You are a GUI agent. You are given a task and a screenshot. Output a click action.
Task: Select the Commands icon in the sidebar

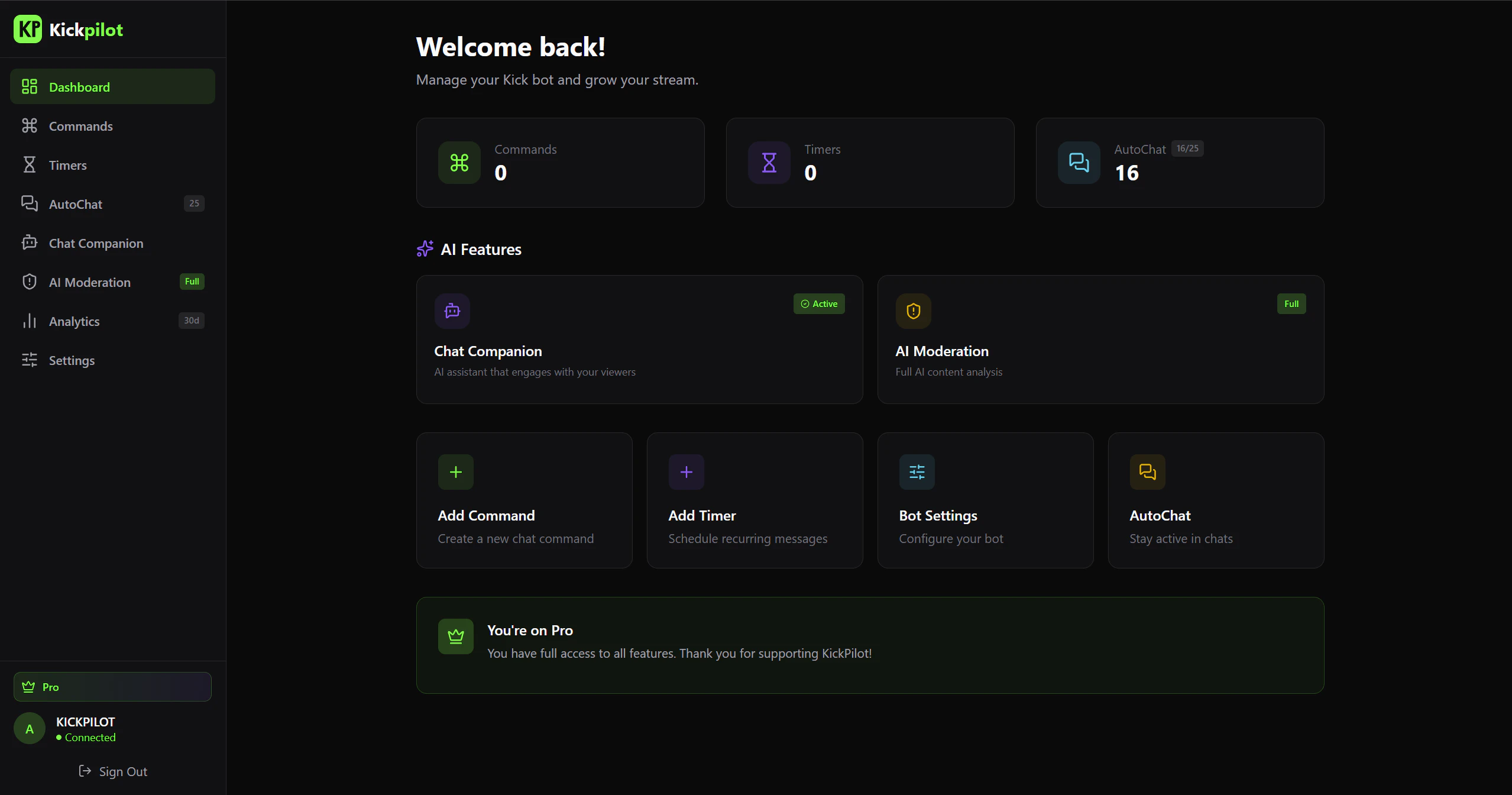point(29,125)
